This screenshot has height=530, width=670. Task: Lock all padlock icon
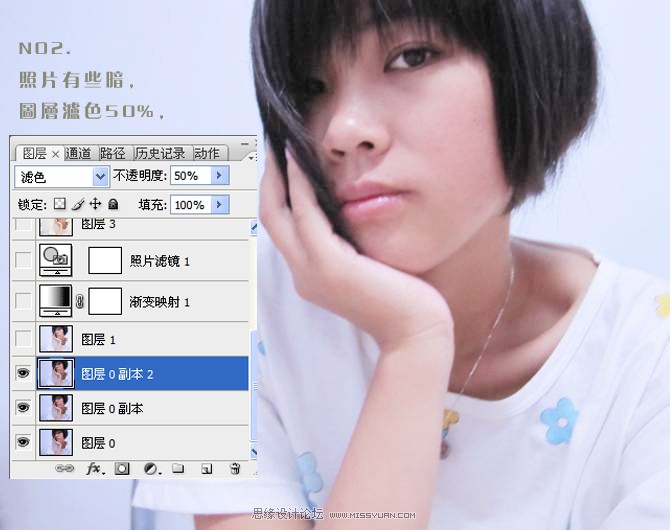pyautogui.click(x=113, y=204)
